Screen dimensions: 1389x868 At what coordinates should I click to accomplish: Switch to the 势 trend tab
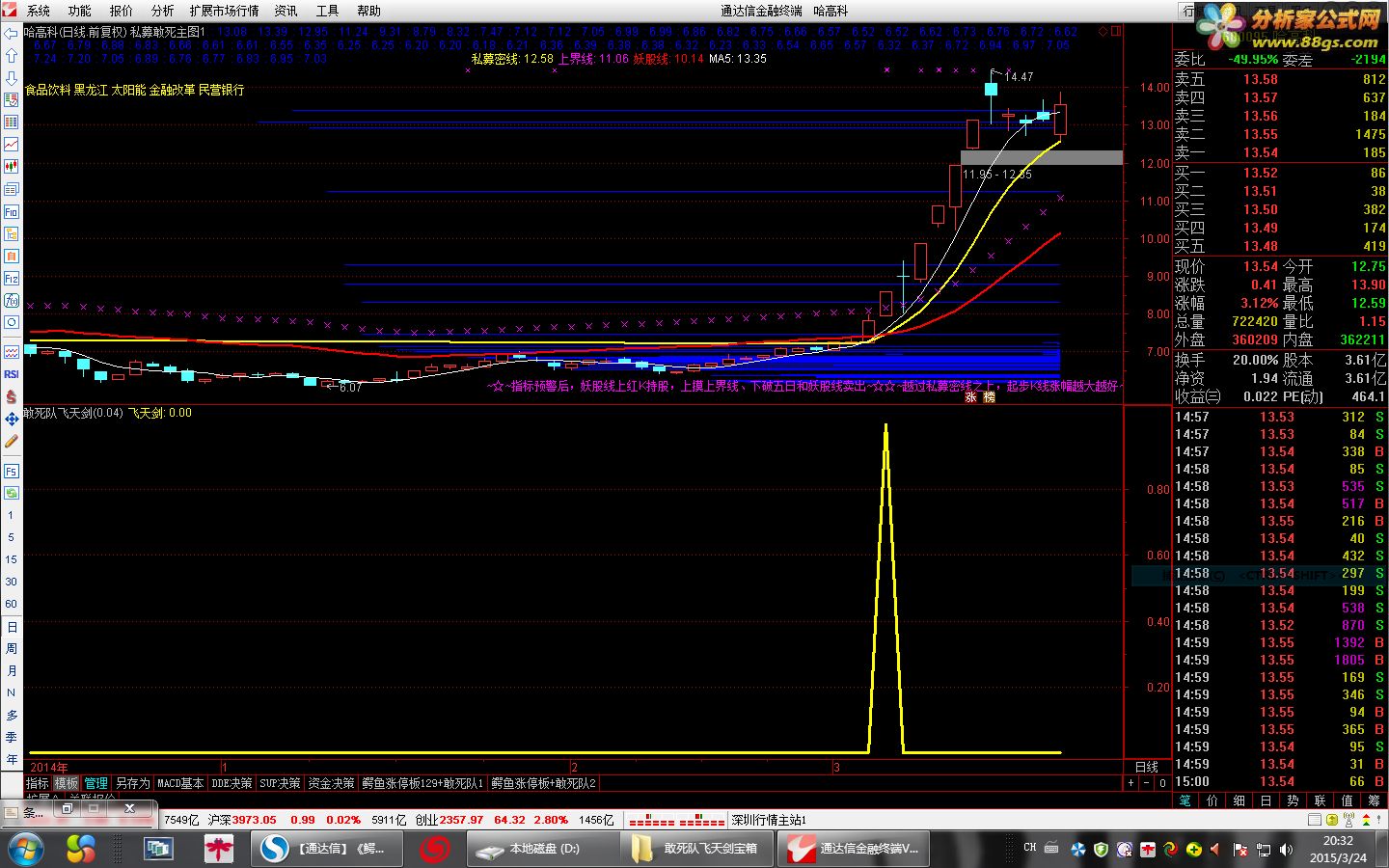click(1294, 800)
